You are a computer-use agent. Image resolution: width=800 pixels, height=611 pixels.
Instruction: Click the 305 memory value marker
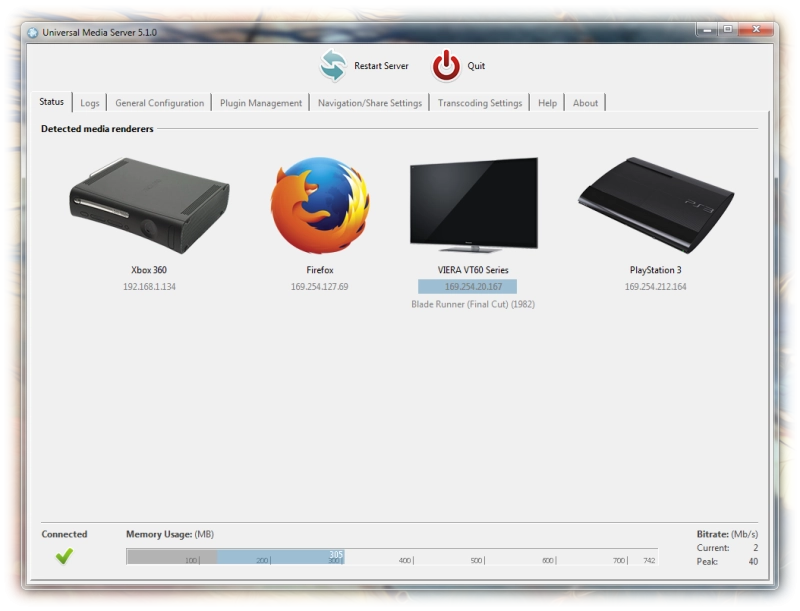click(x=336, y=554)
